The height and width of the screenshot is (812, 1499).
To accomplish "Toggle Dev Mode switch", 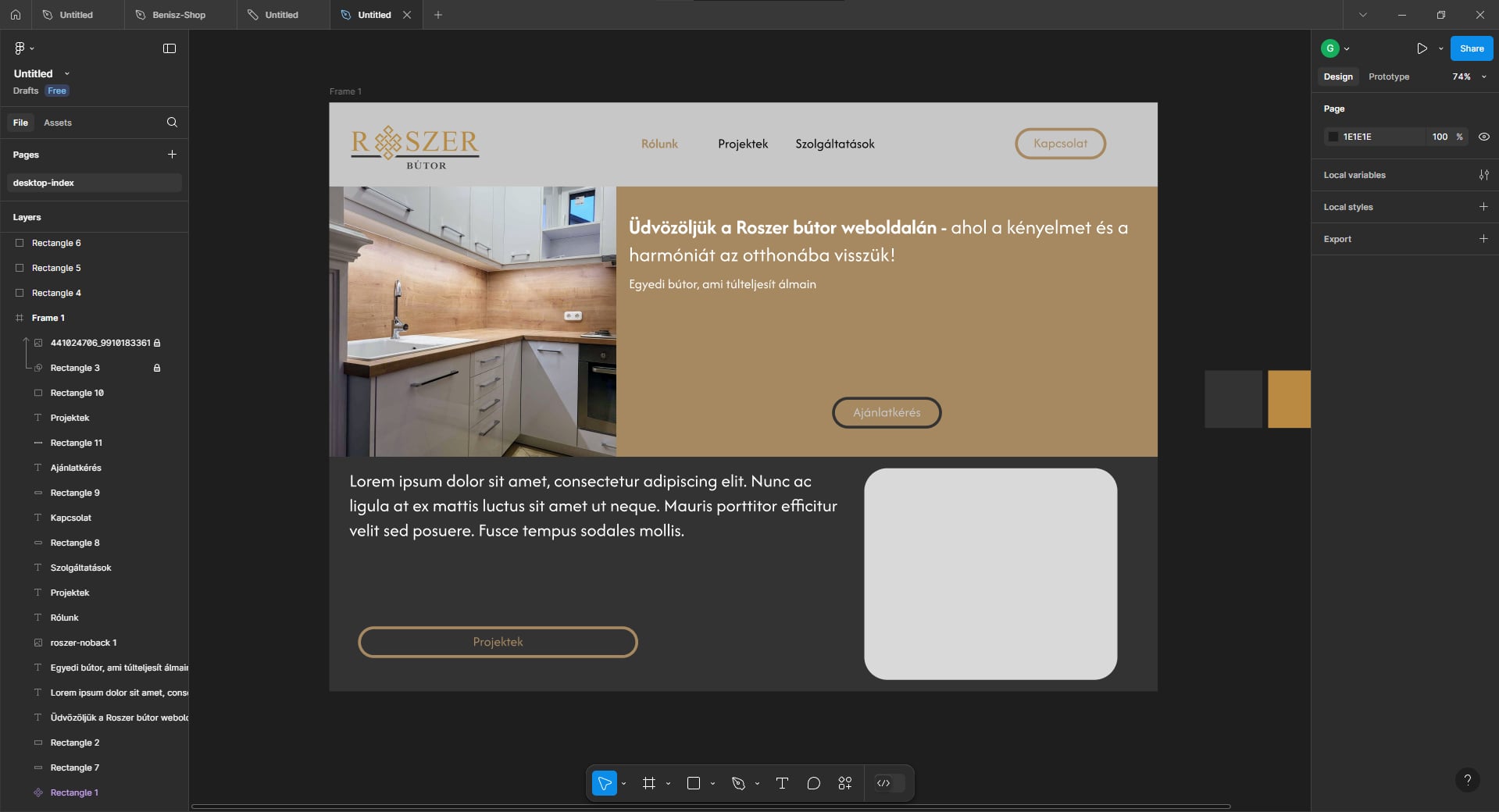I will click(x=889, y=783).
